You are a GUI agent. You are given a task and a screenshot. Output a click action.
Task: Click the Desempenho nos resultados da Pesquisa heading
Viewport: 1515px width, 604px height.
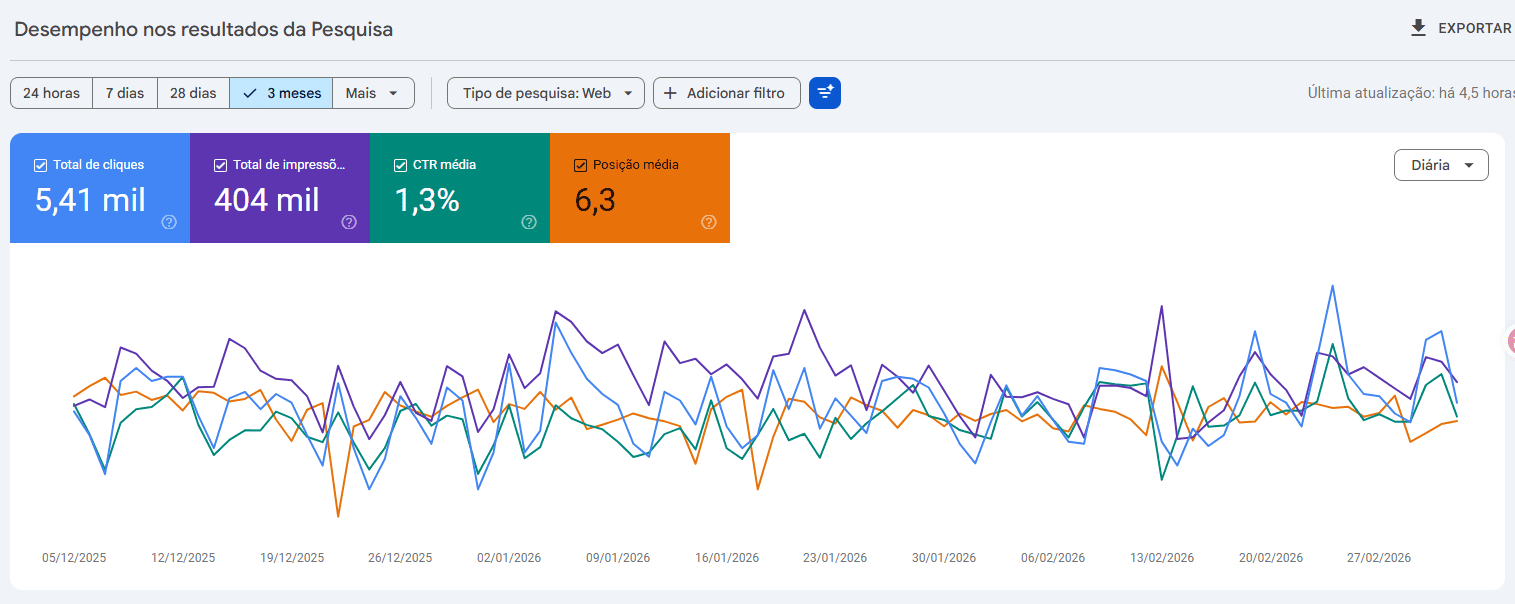pos(204,29)
